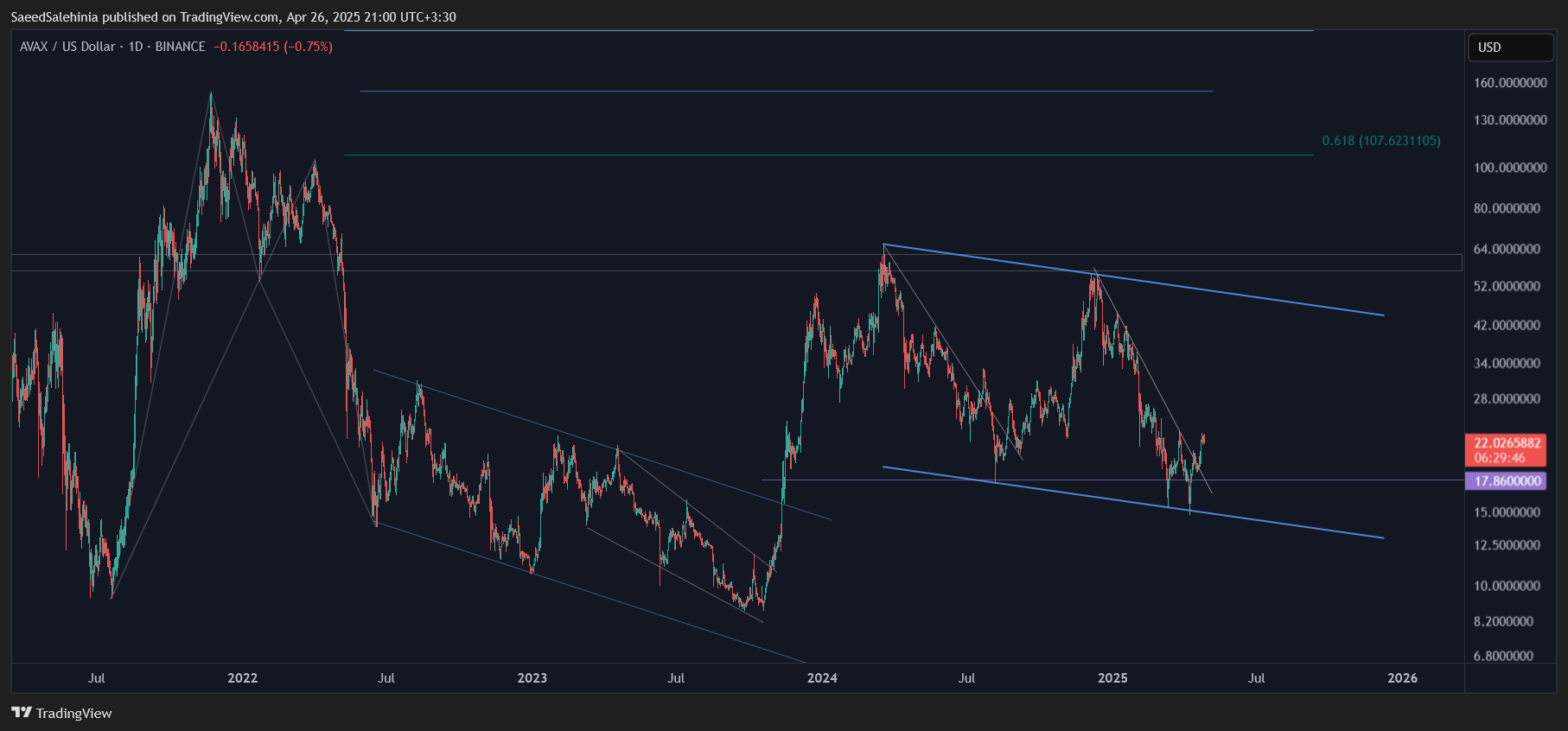Click the countdown timer 06:29:46
The image size is (1568, 731).
[x=1500, y=458]
